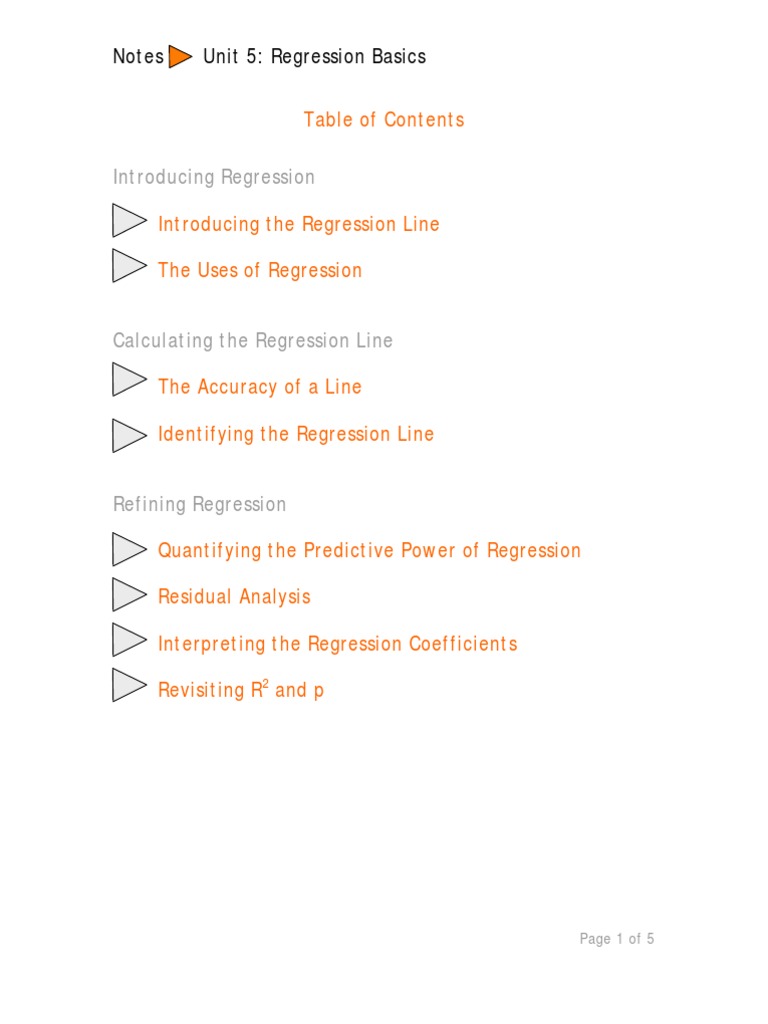Image resolution: width=768 pixels, height=1024 pixels.
Task: Click the arrow icon before Revisiting R² and p
Action: 128,686
